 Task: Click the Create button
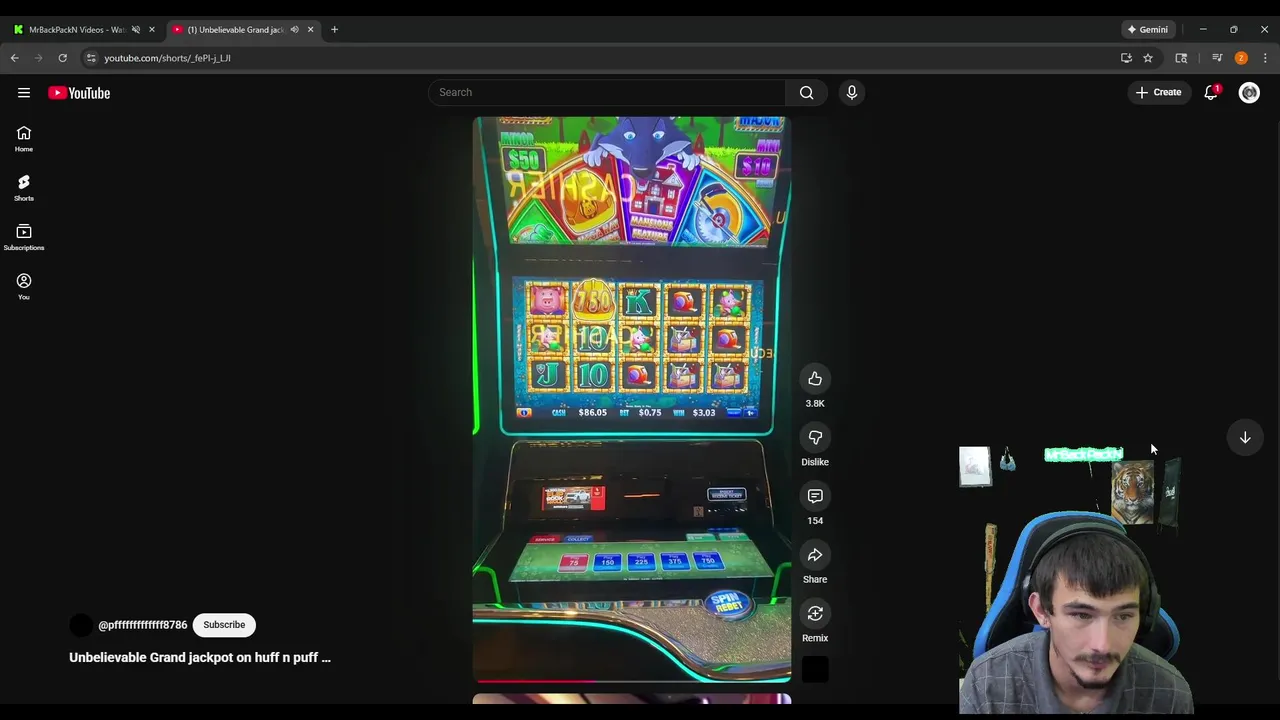pos(1158,92)
